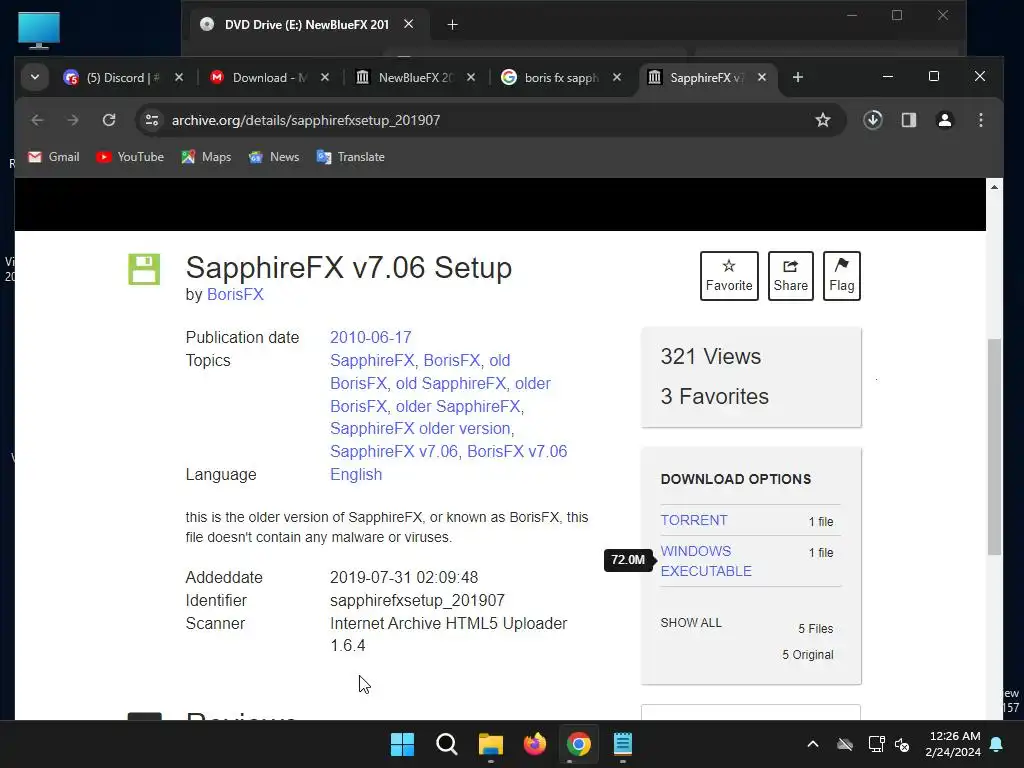Open the notifications bell icon
The image size is (1024, 768).
point(997,744)
